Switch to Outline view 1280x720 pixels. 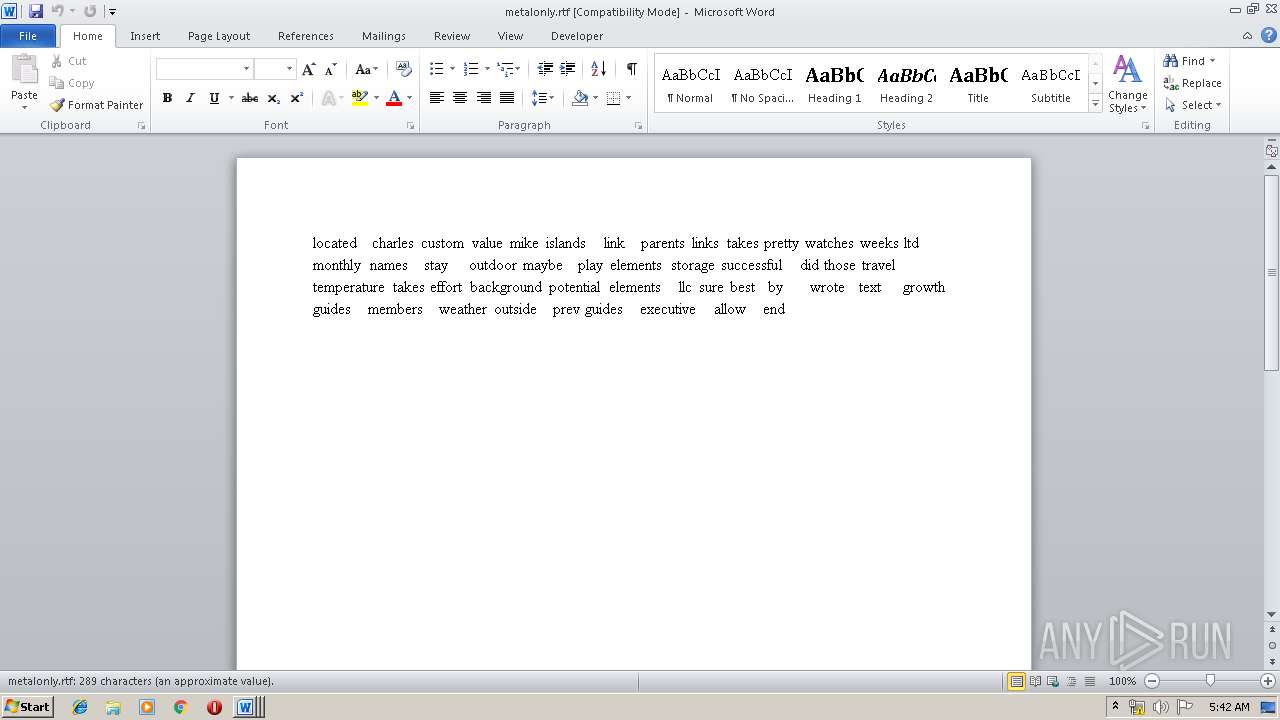(1070, 681)
